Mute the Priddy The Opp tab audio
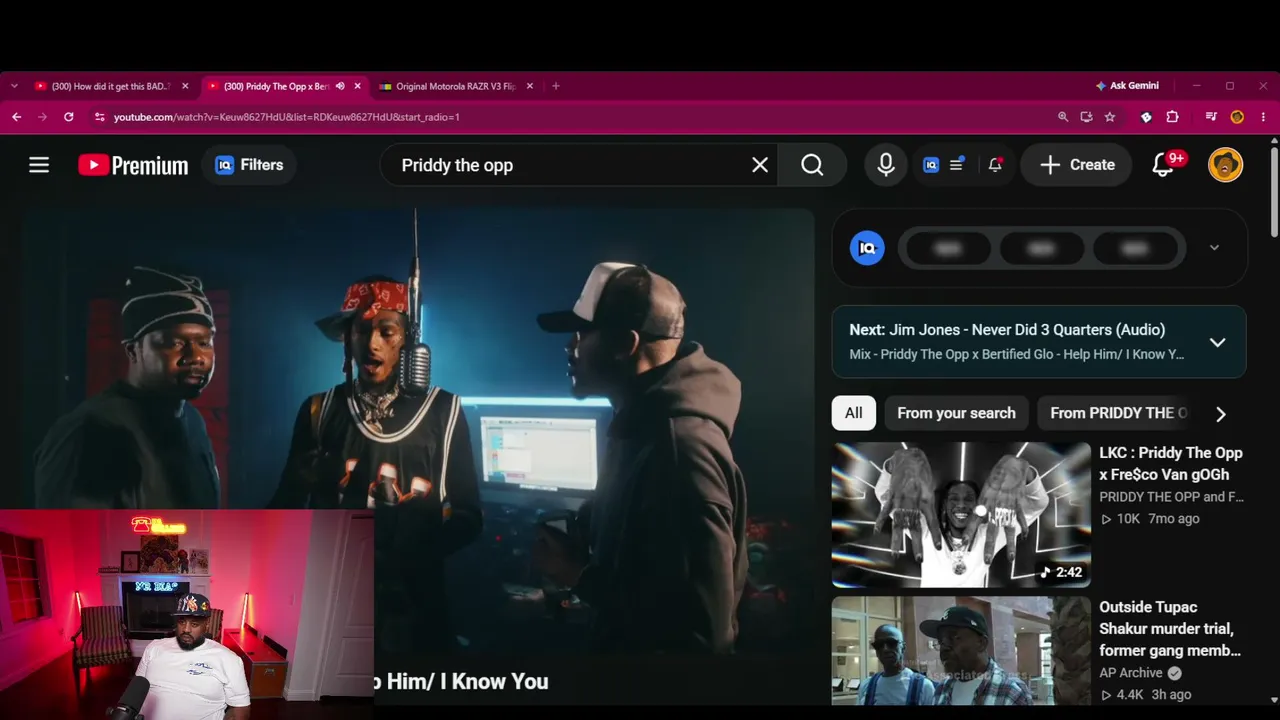Viewport: 1280px width, 720px height. (x=340, y=86)
